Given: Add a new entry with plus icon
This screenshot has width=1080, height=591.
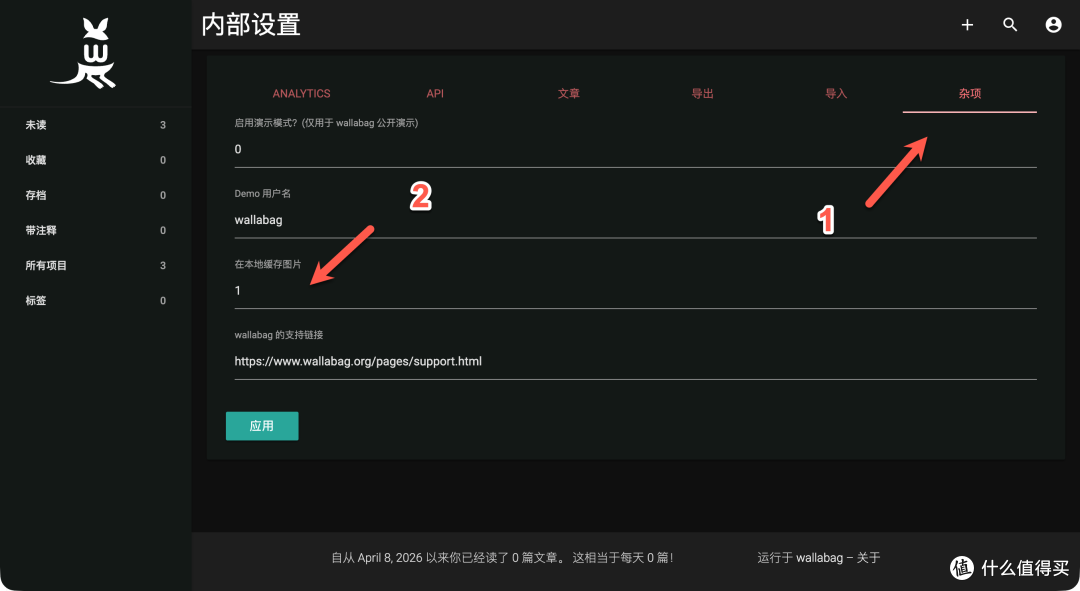Looking at the screenshot, I should click(967, 25).
